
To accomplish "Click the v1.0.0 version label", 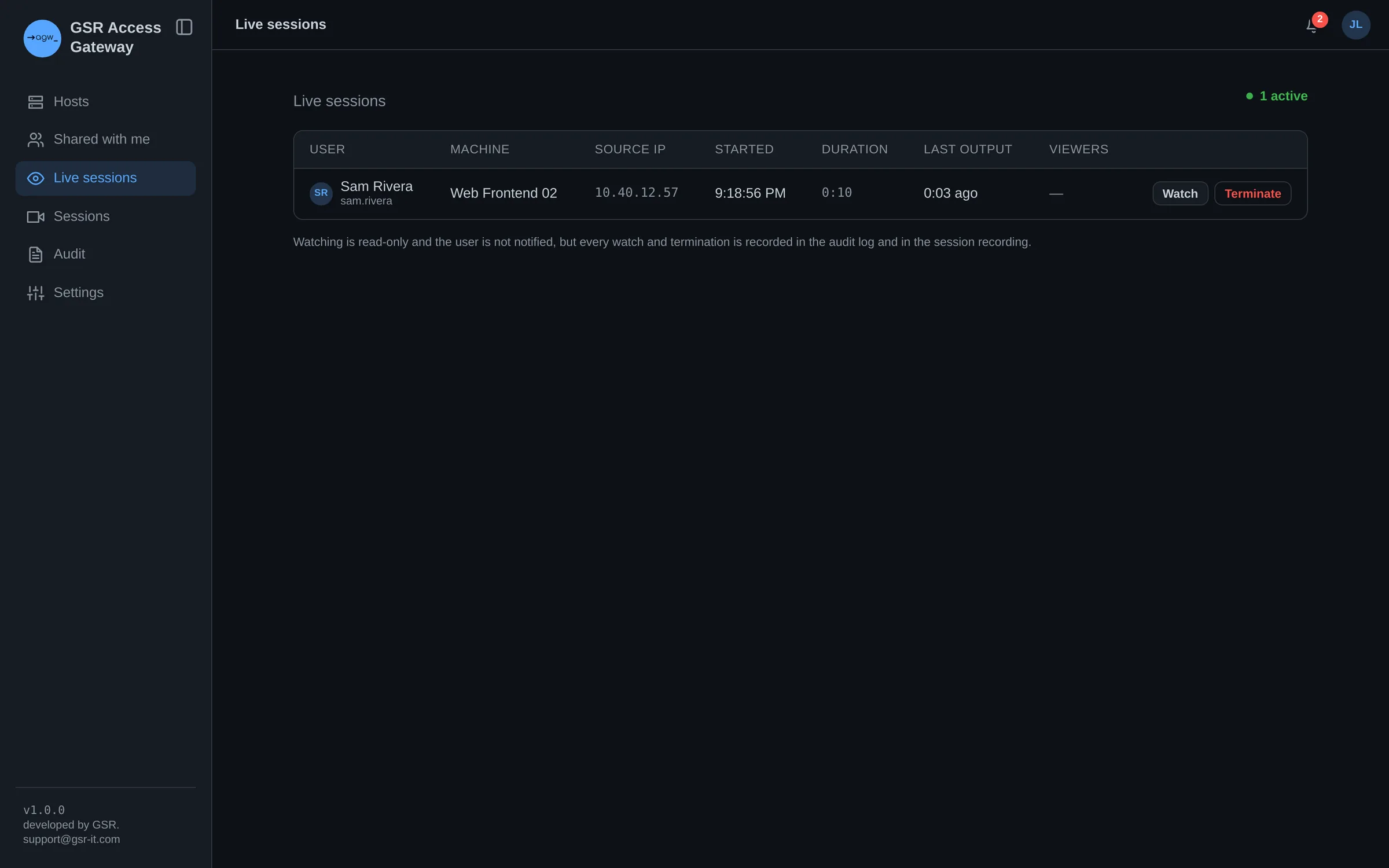I will pyautogui.click(x=44, y=810).
